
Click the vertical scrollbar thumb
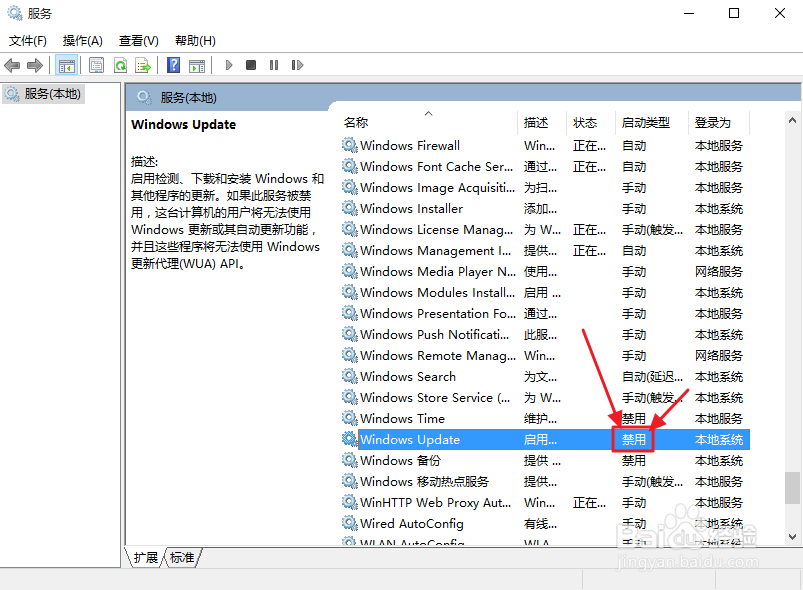click(x=792, y=488)
